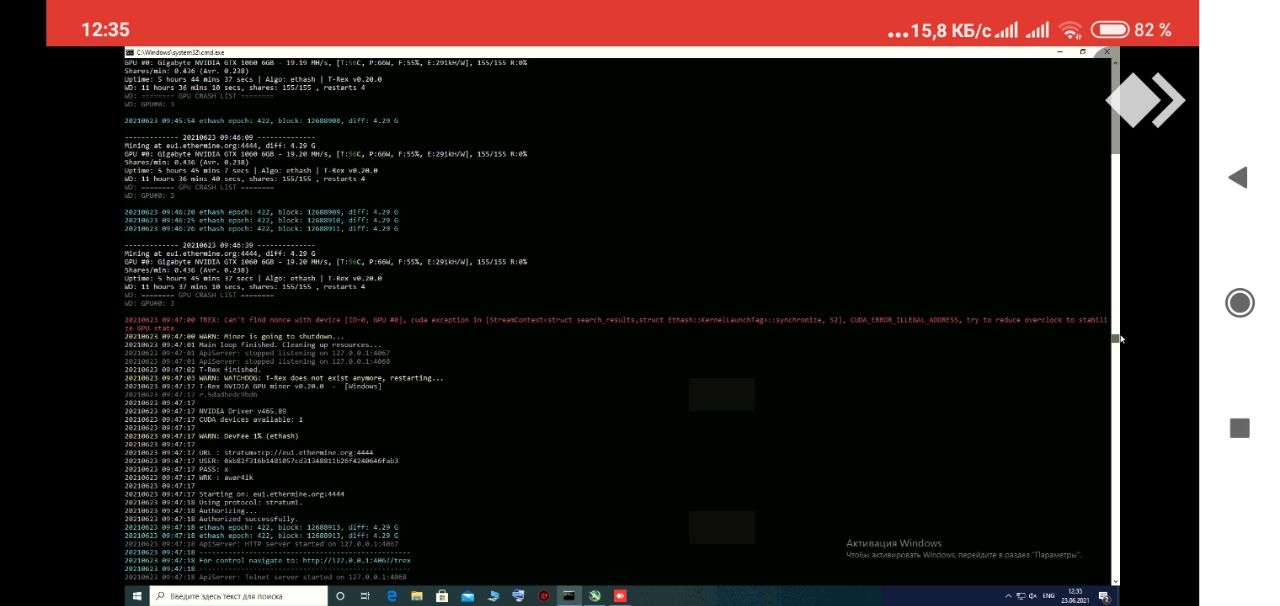Change the ENG input language
Image resolution: width=1280 pixels, height=606 pixels.
click(1049, 596)
